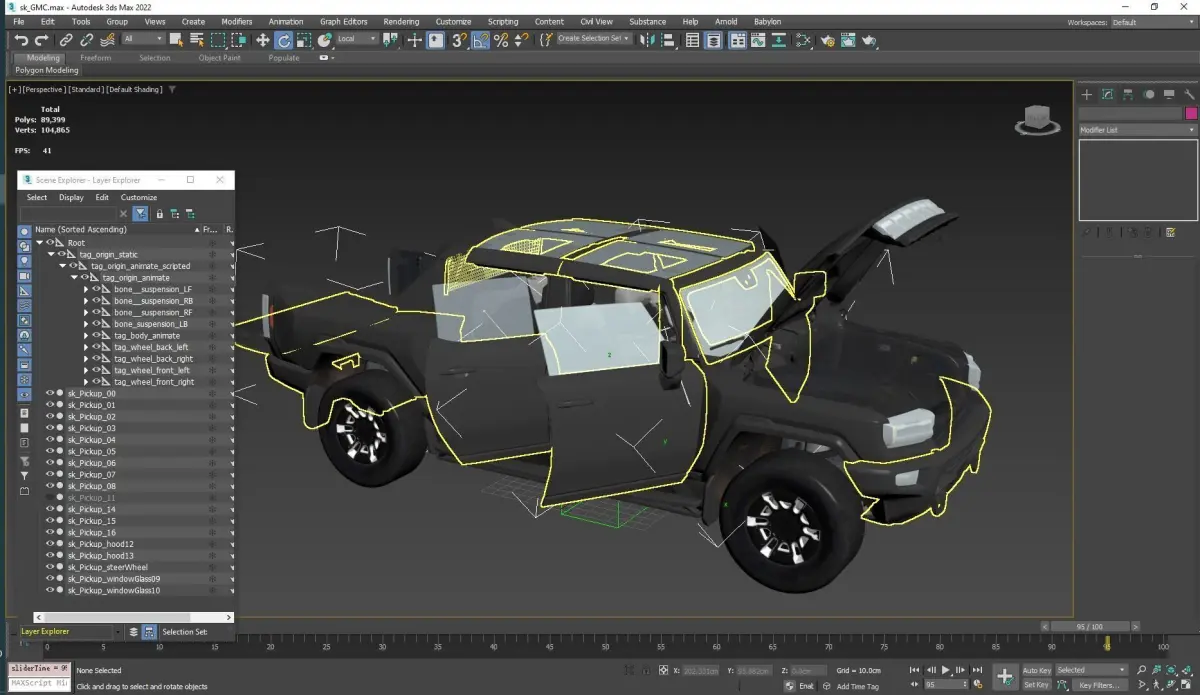The height and width of the screenshot is (695, 1200).
Task: Click the Polygon Modeling panel label
Action: pyautogui.click(x=47, y=71)
